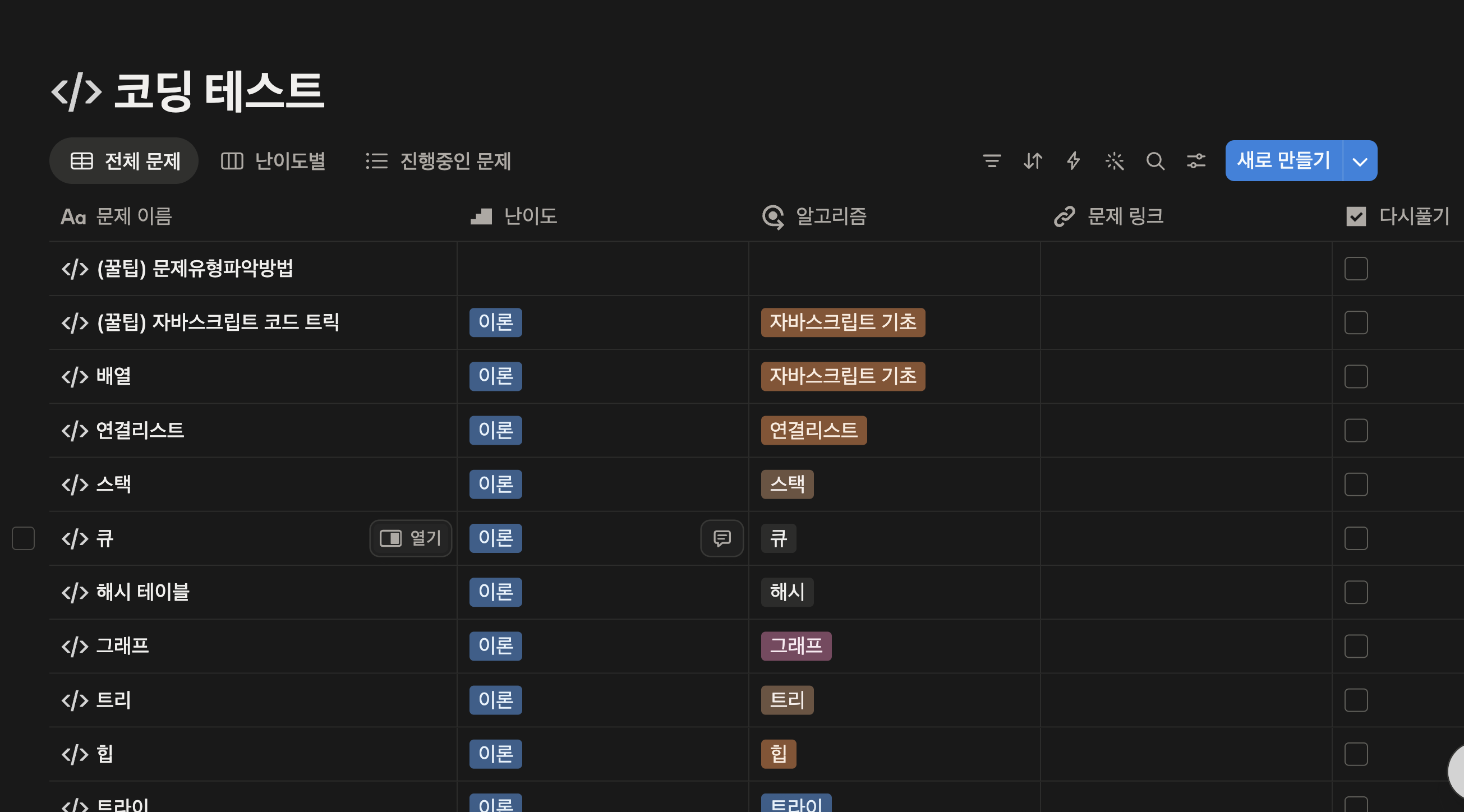The height and width of the screenshot is (812, 1464).
Task: Open the search magnifier icon
Action: point(1155,161)
